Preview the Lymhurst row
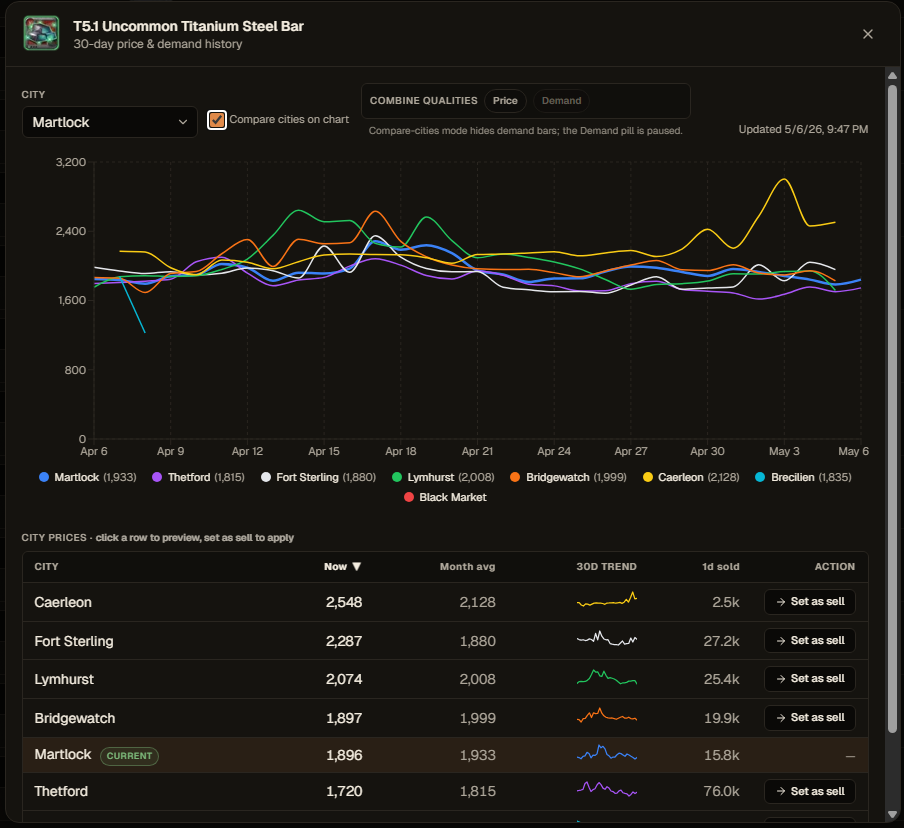The width and height of the screenshot is (904, 828). tap(445, 679)
